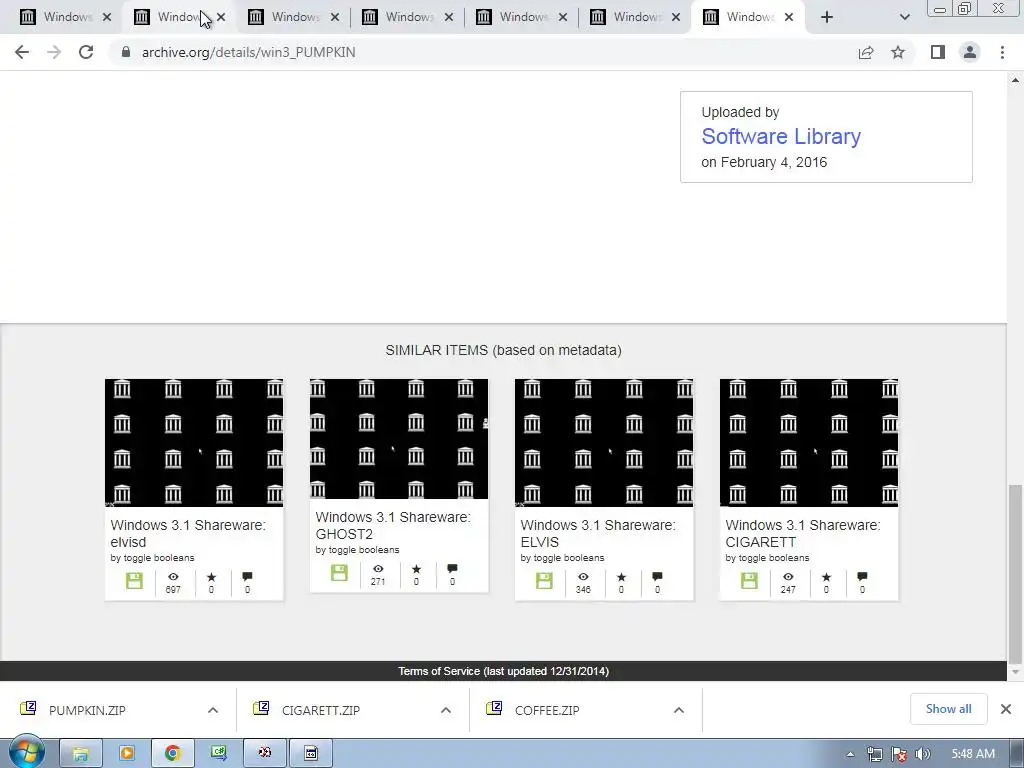The height and width of the screenshot is (768, 1024).
Task: Switch to the second Windows tab
Action: [x=170, y=17]
